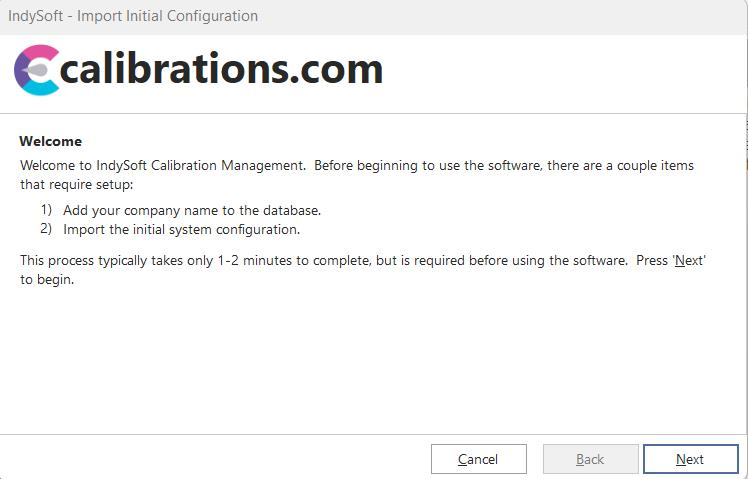
Task: Click the blank footer area left of Cancel
Action: point(210,458)
